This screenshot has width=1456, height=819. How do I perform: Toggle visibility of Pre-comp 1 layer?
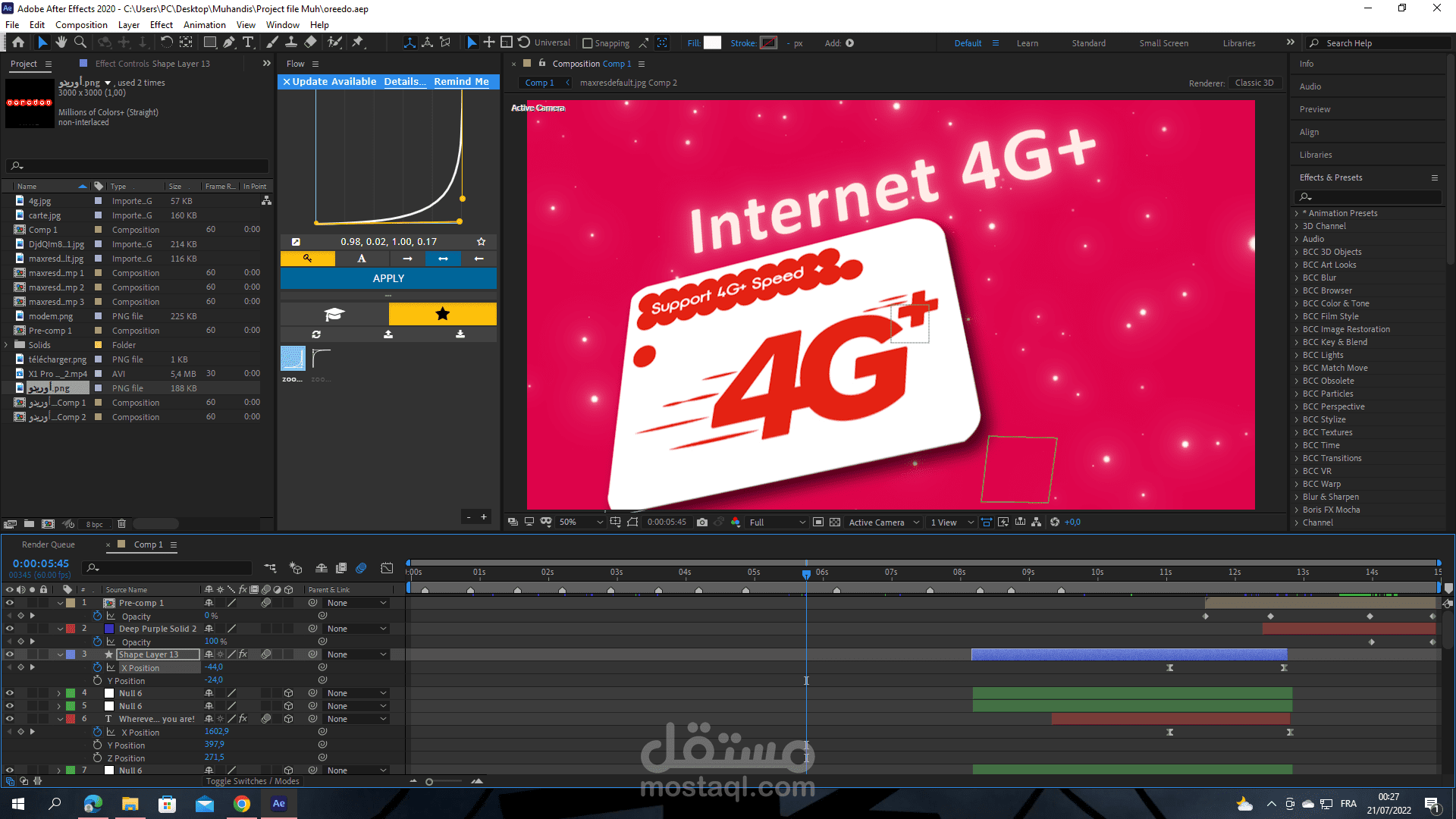[10, 603]
